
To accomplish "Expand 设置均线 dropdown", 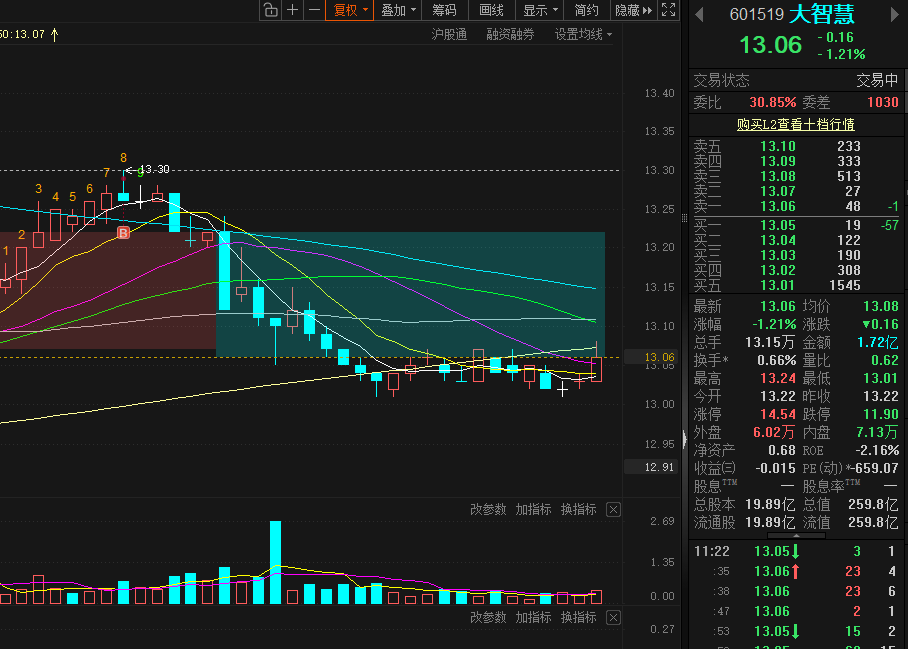I will click(x=583, y=34).
